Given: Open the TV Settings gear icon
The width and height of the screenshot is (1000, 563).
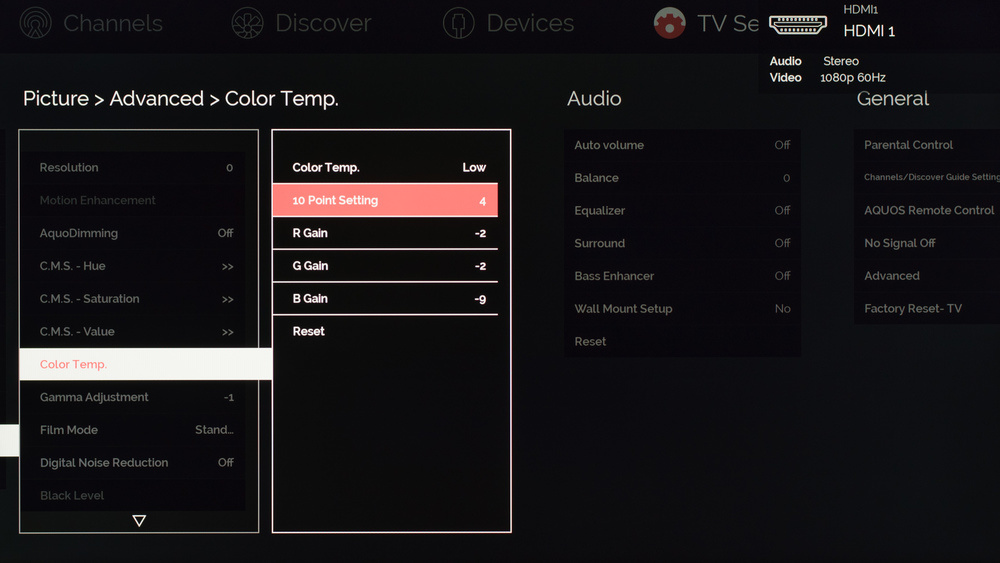Looking at the screenshot, I should (x=669, y=23).
